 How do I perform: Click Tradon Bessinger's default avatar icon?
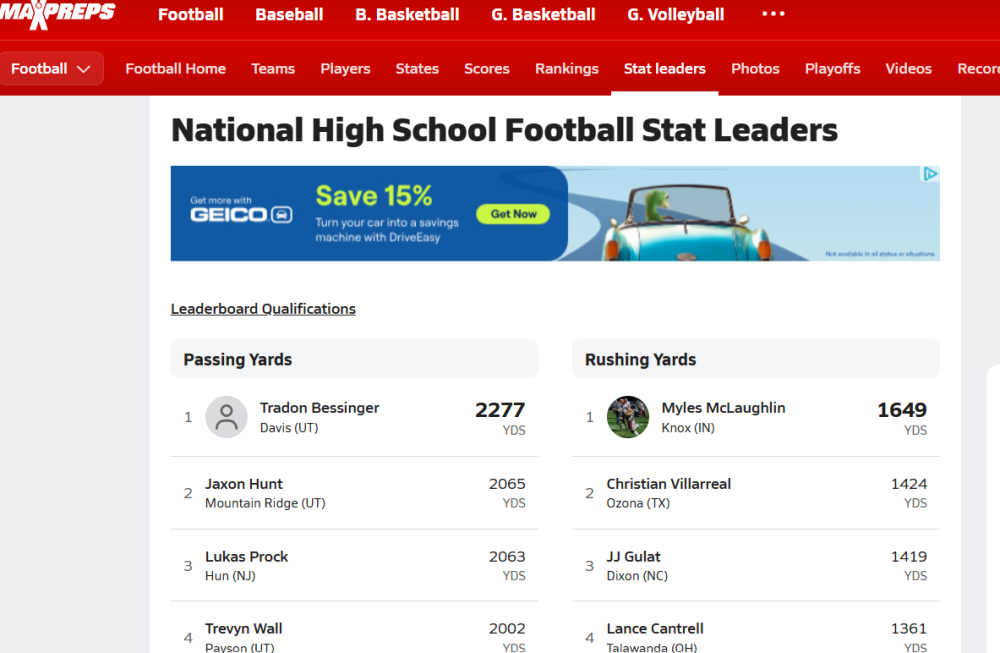coord(226,417)
